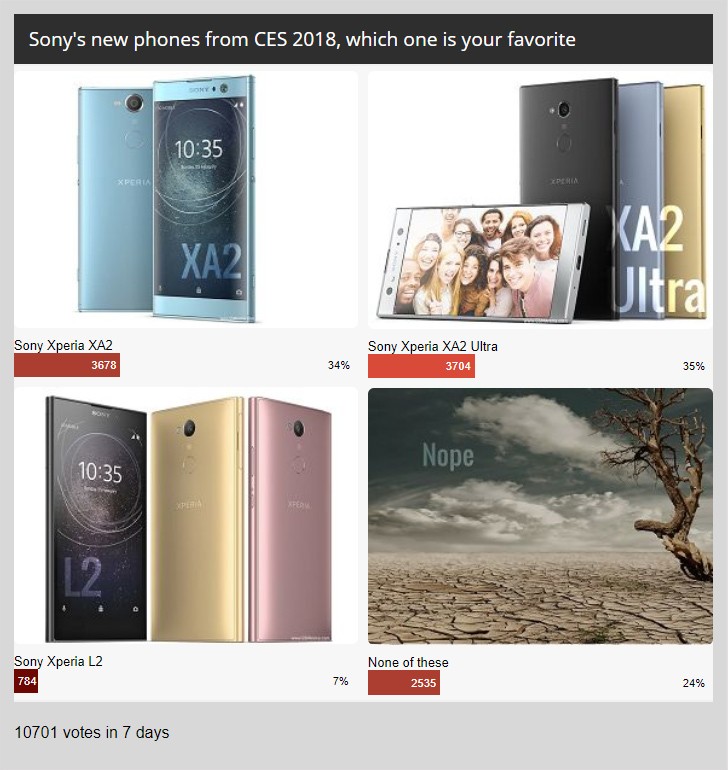Screen dimensions: 728x770
Task: Click the 7% result for Xperia L2
Action: [340, 681]
